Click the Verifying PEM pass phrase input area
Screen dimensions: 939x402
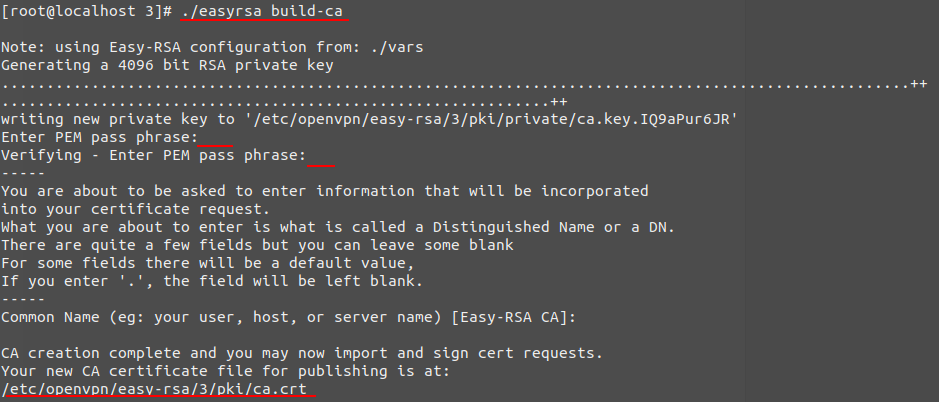click(321, 156)
